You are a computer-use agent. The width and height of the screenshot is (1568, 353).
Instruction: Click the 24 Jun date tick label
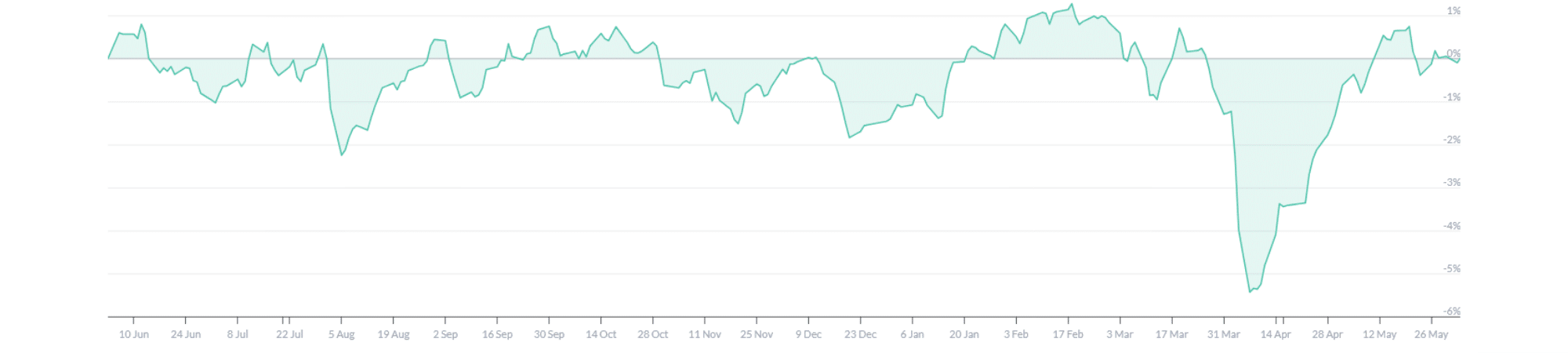(186, 334)
